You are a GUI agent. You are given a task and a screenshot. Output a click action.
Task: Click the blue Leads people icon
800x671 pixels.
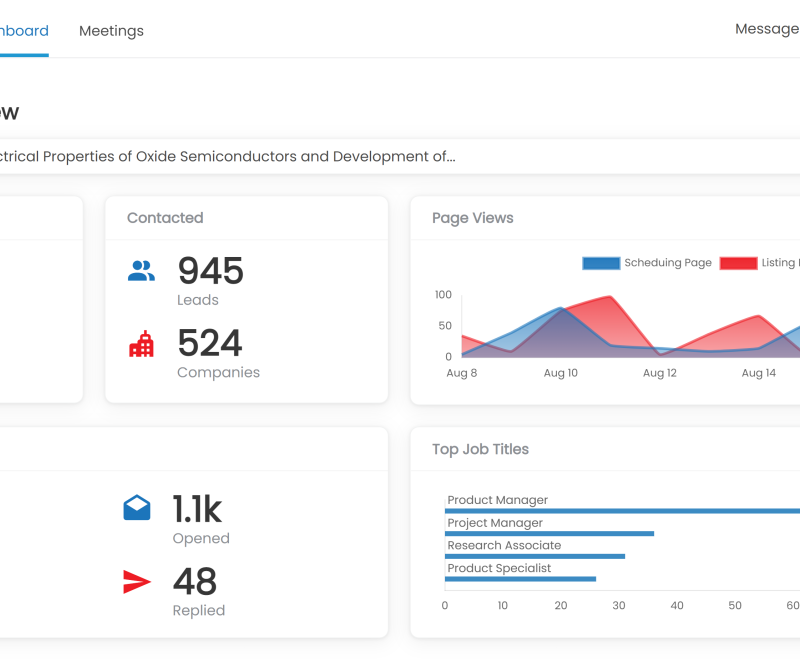point(142,271)
